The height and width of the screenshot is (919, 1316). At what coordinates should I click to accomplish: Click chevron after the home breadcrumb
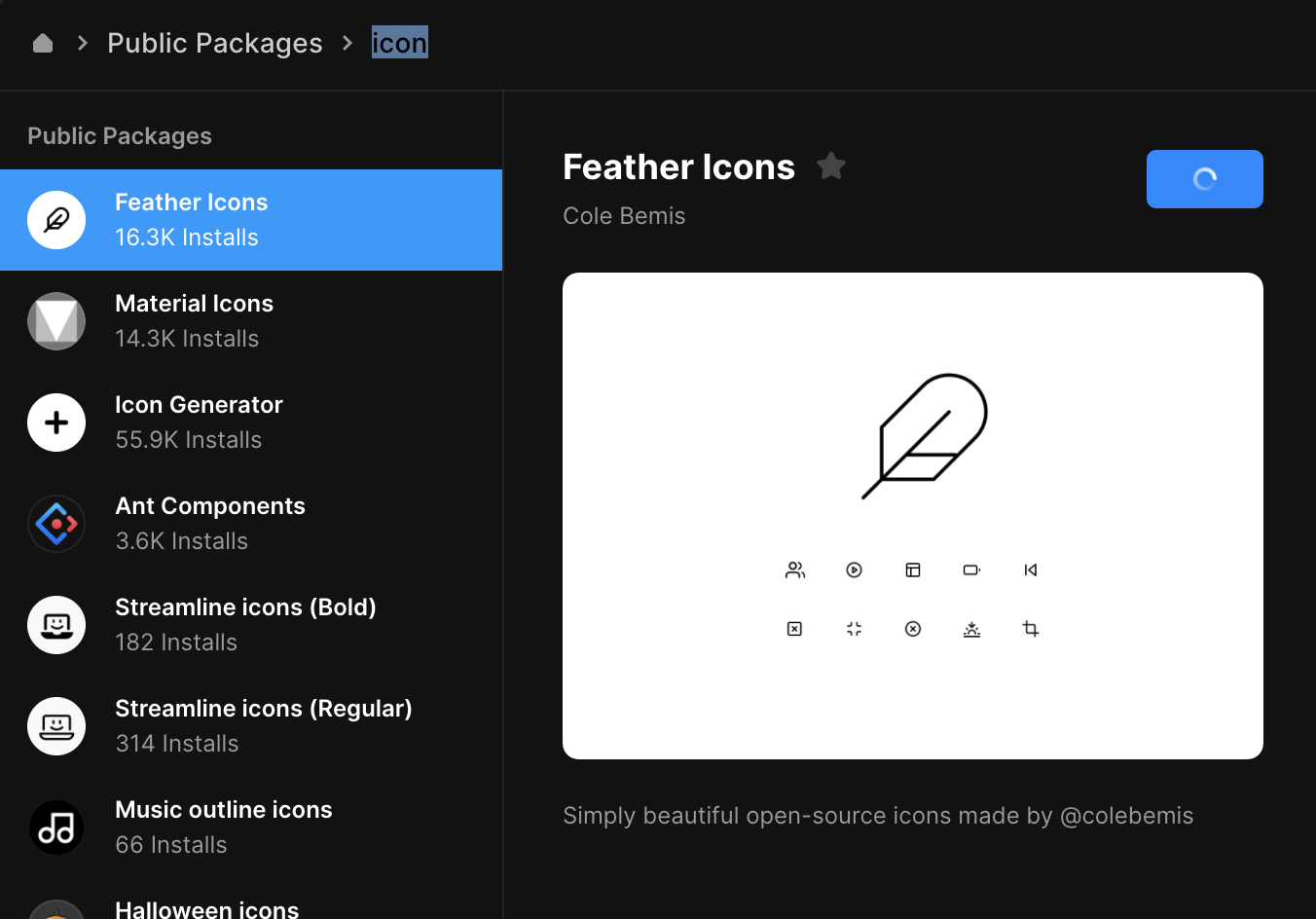point(83,43)
